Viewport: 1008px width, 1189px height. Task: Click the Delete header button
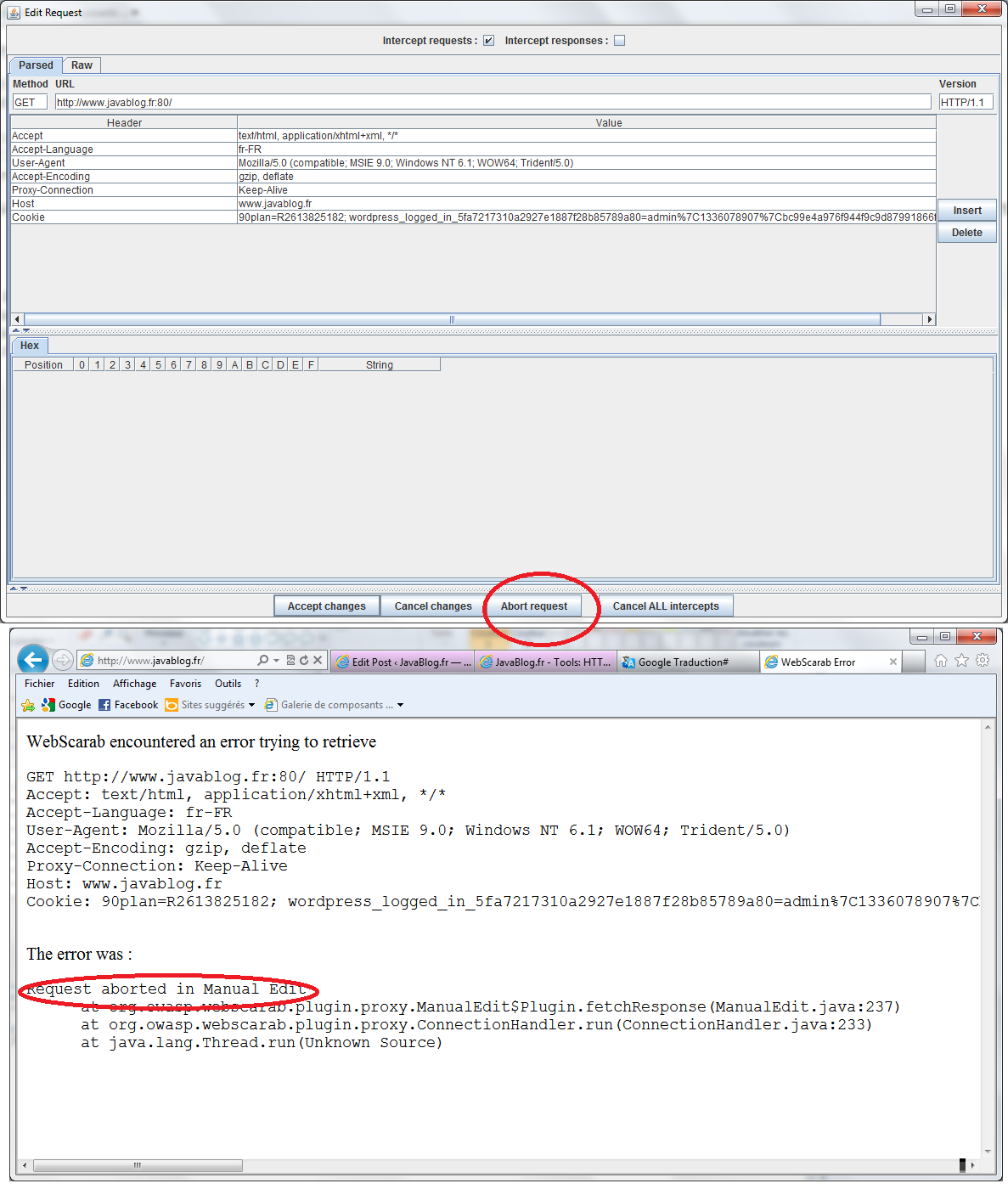pos(966,233)
